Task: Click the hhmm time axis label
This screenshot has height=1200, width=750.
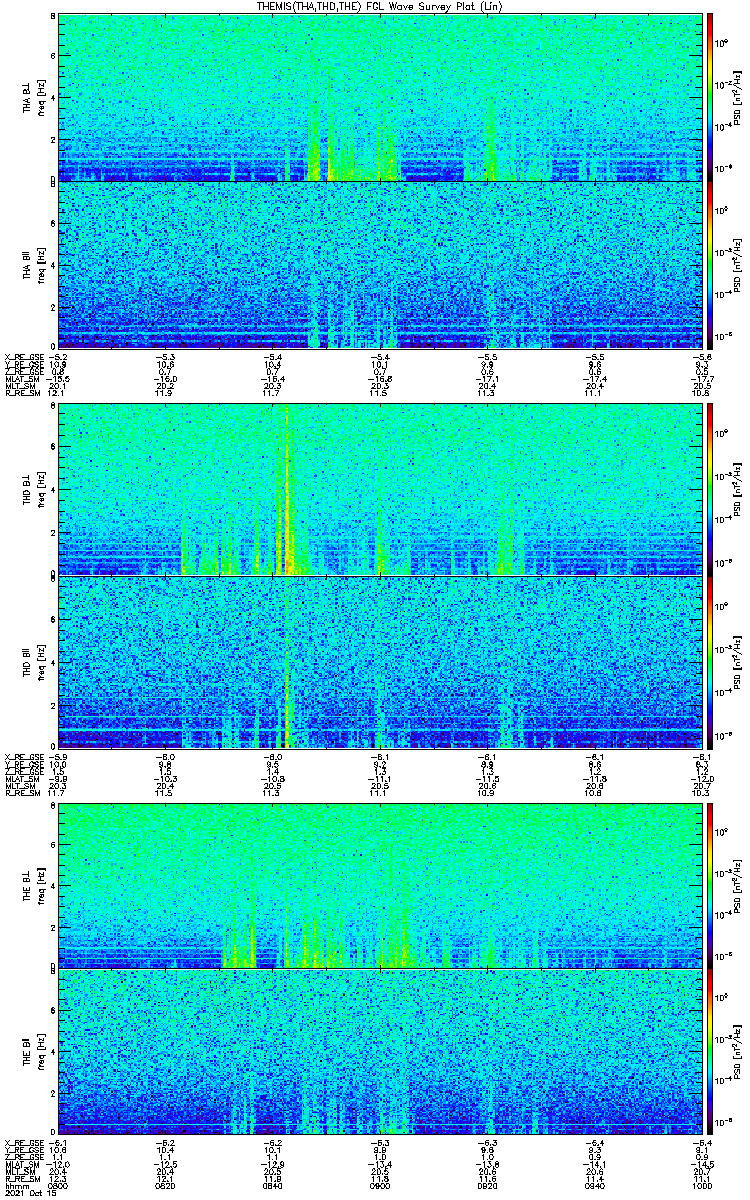Action: pyautogui.click(x=15, y=1186)
